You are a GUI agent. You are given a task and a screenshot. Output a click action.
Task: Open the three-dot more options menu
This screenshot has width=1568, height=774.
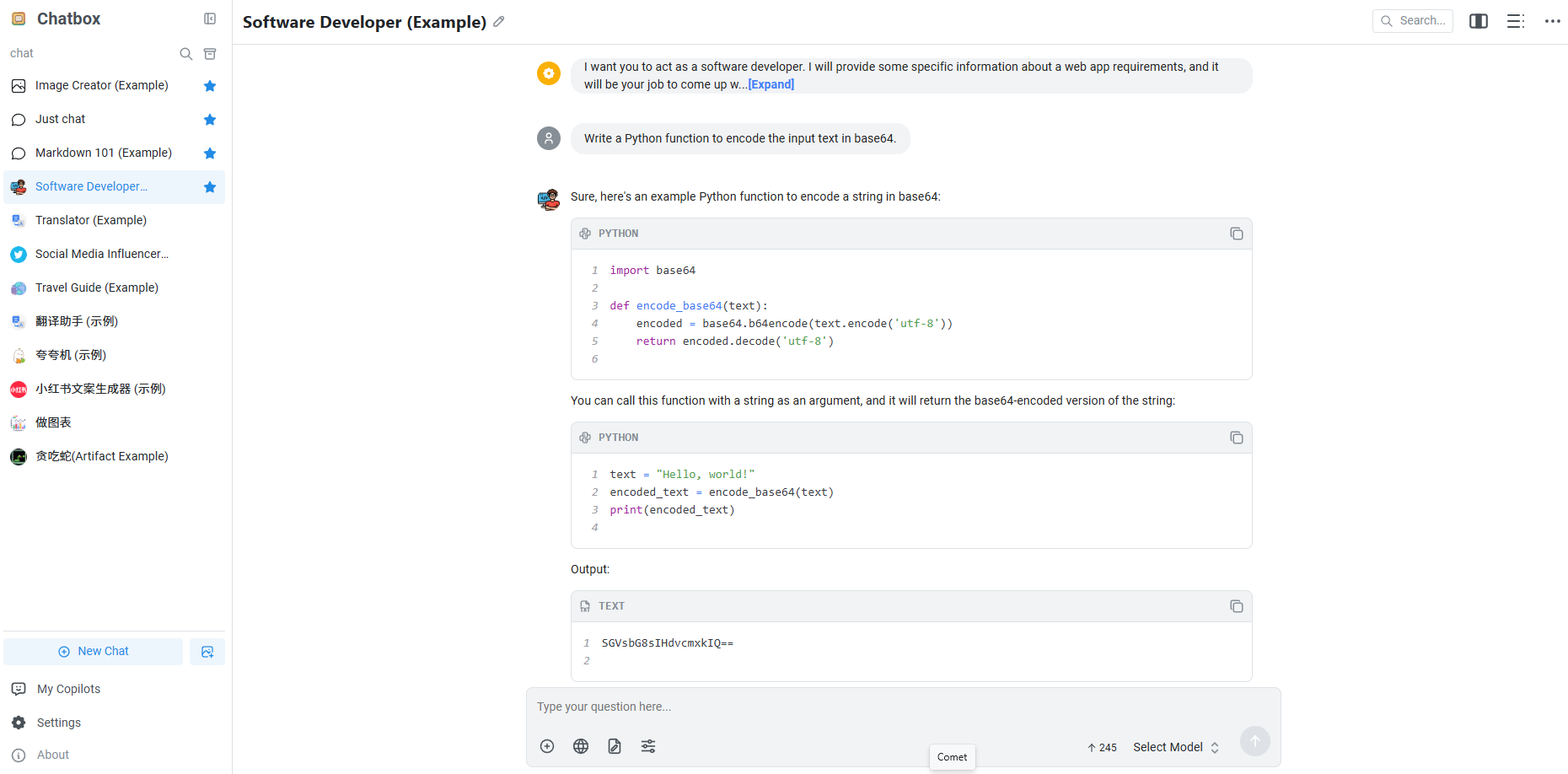click(1552, 21)
